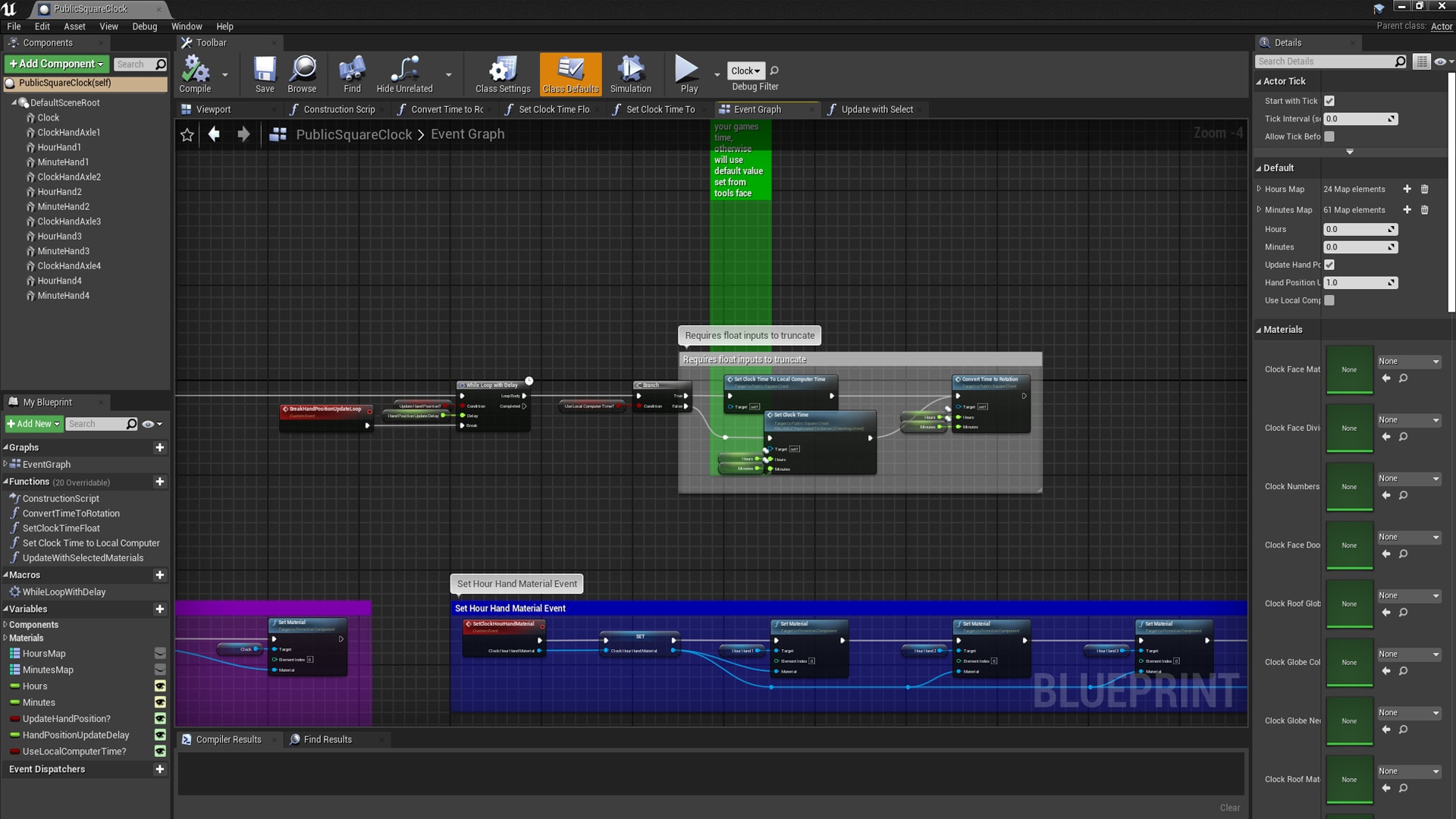Activate Hide Unrelated in the toolbar
Screen dimensions: 1456x819
point(404,74)
